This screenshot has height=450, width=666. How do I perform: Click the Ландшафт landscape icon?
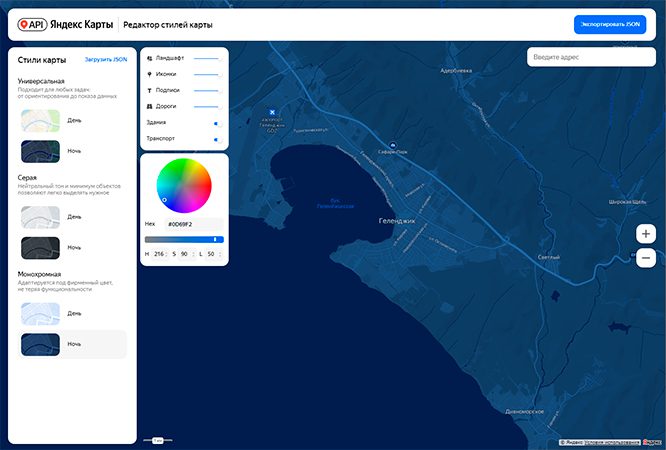[150, 58]
